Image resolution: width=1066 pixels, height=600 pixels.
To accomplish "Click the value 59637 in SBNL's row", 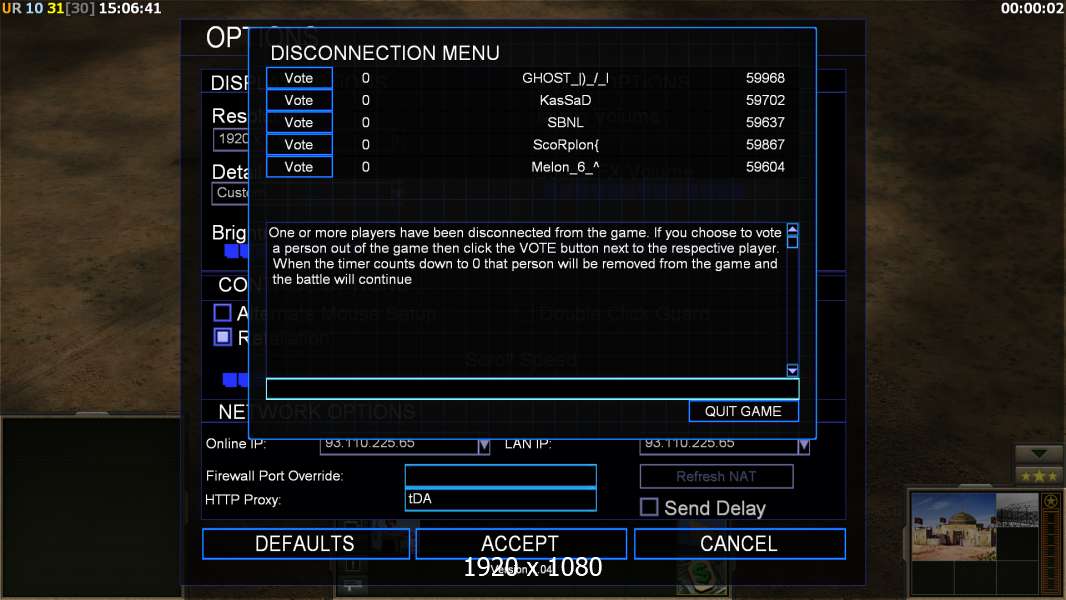I will [765, 122].
